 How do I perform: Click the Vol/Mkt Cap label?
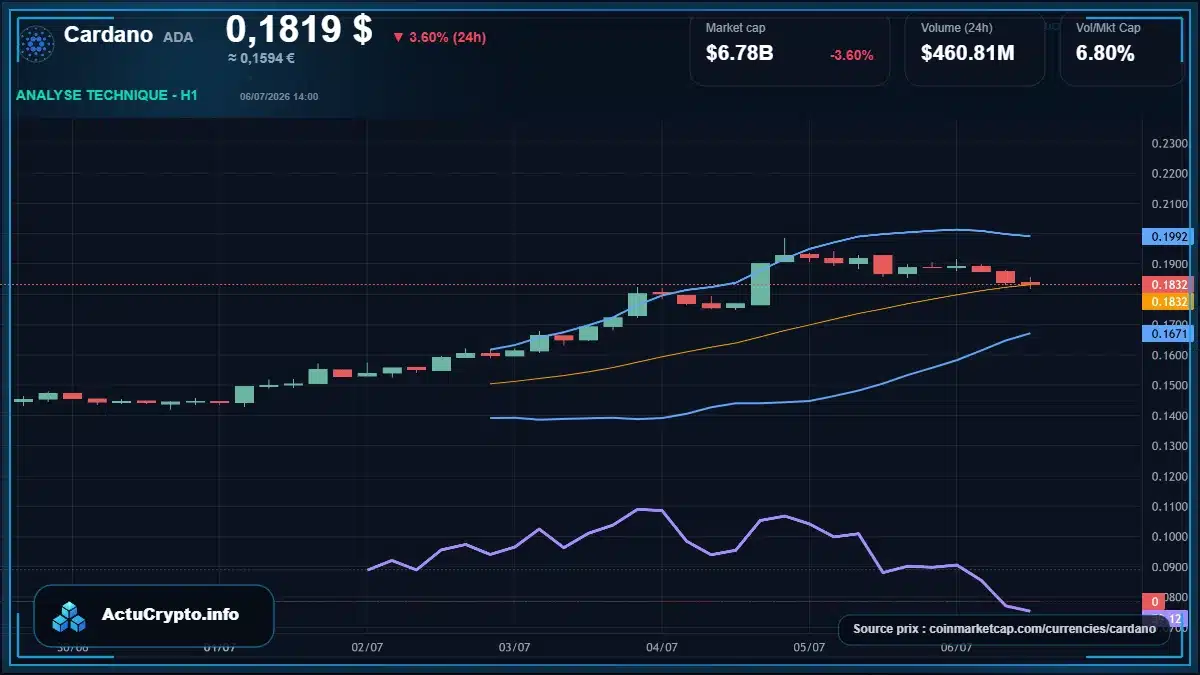coord(1108,28)
